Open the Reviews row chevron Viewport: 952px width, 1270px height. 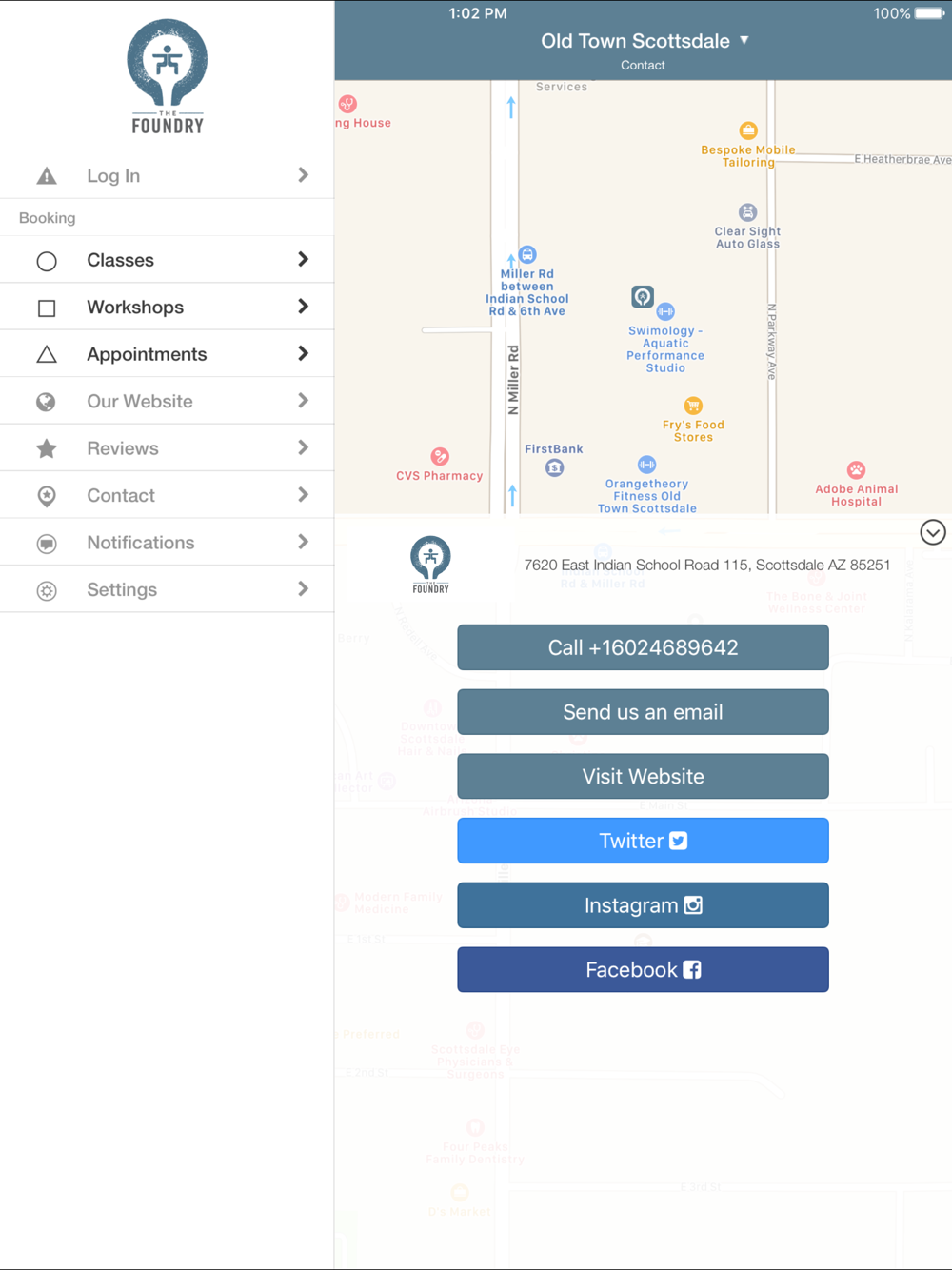click(x=303, y=447)
